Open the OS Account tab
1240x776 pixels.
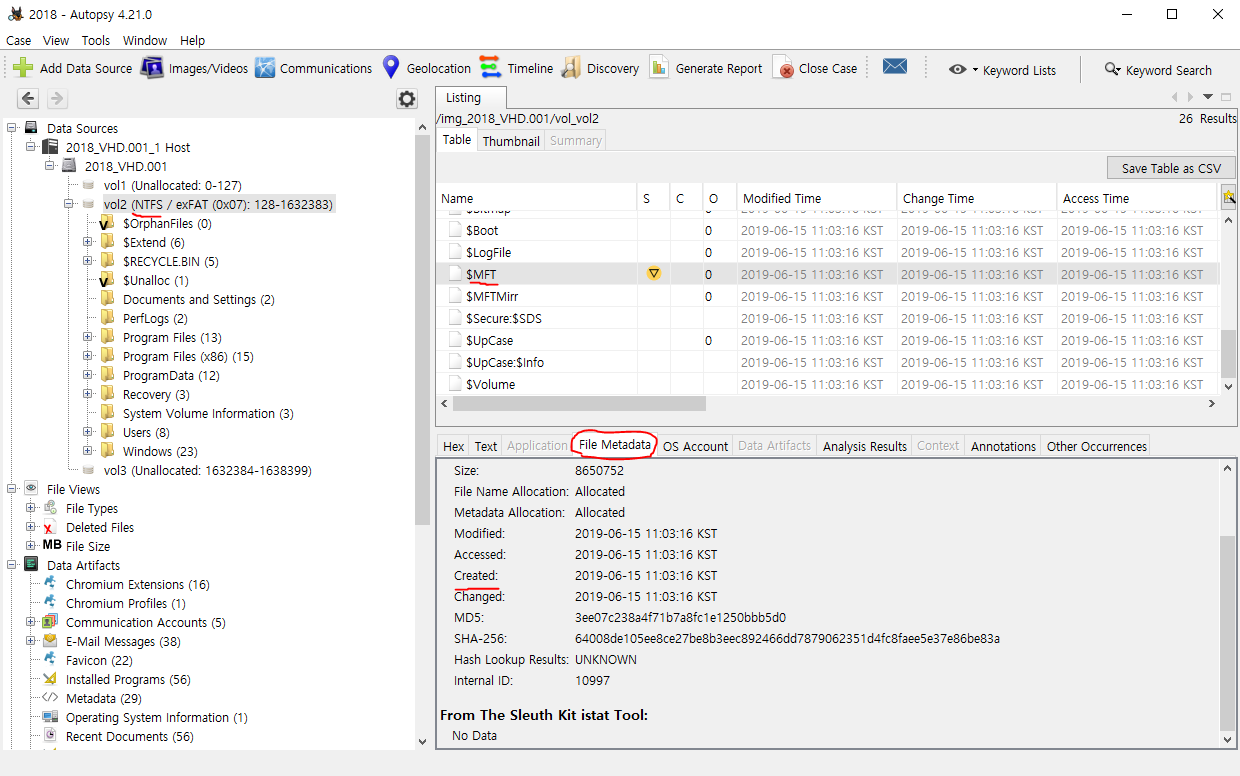[x=695, y=446]
